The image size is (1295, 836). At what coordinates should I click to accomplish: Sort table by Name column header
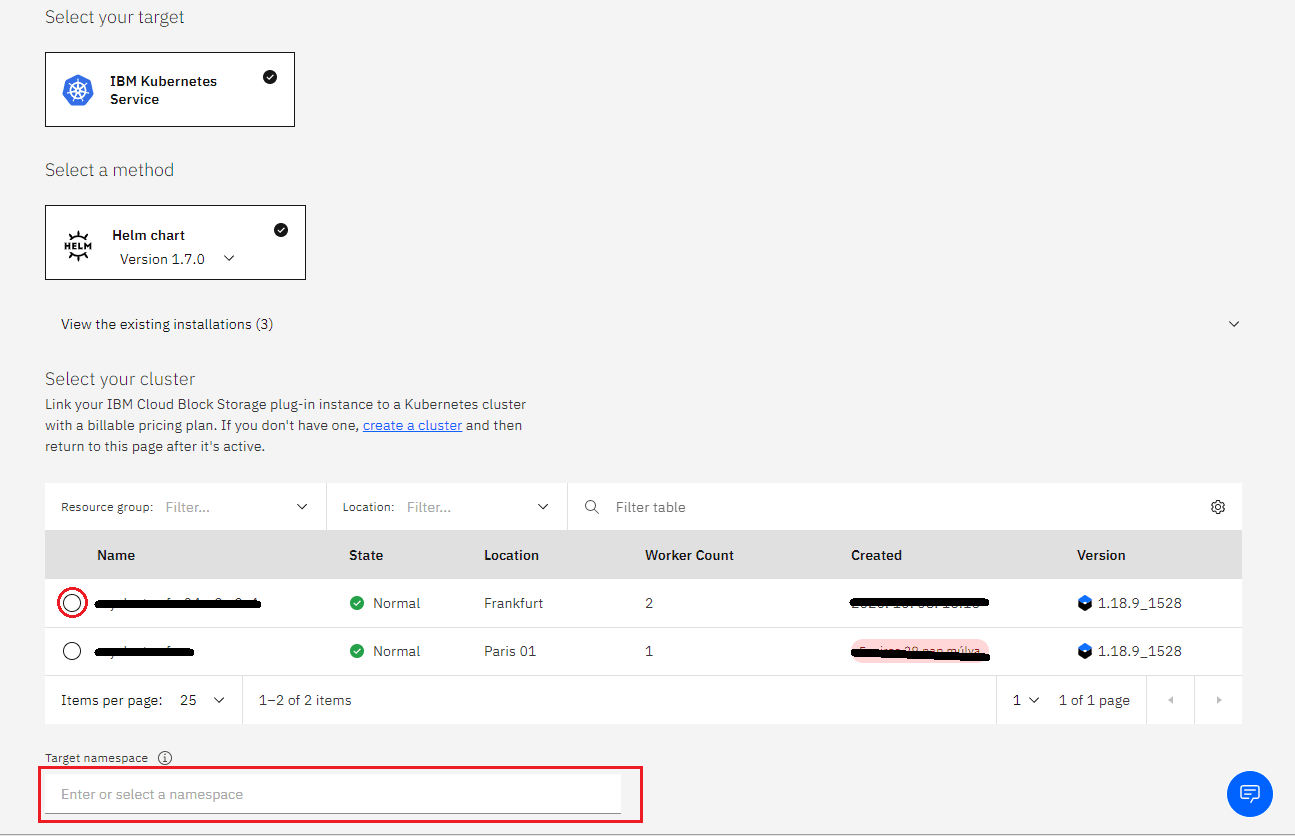(x=116, y=555)
